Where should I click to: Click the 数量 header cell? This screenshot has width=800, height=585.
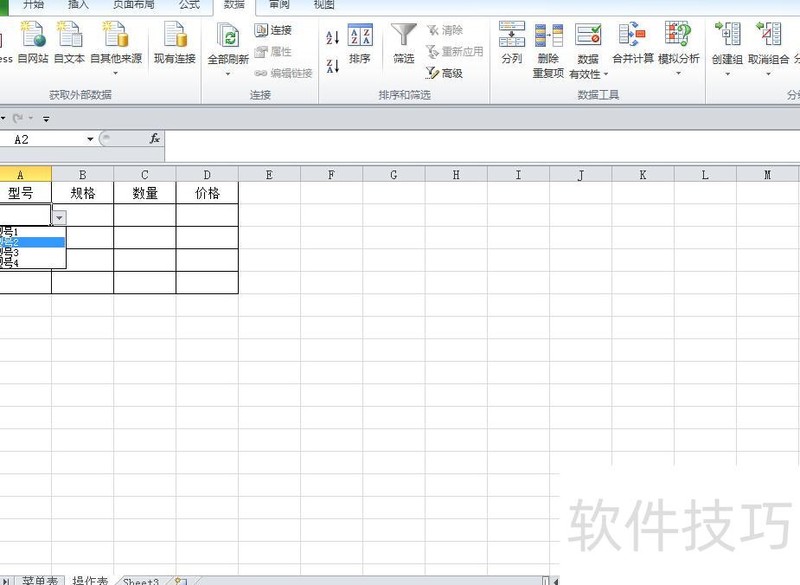coord(145,193)
